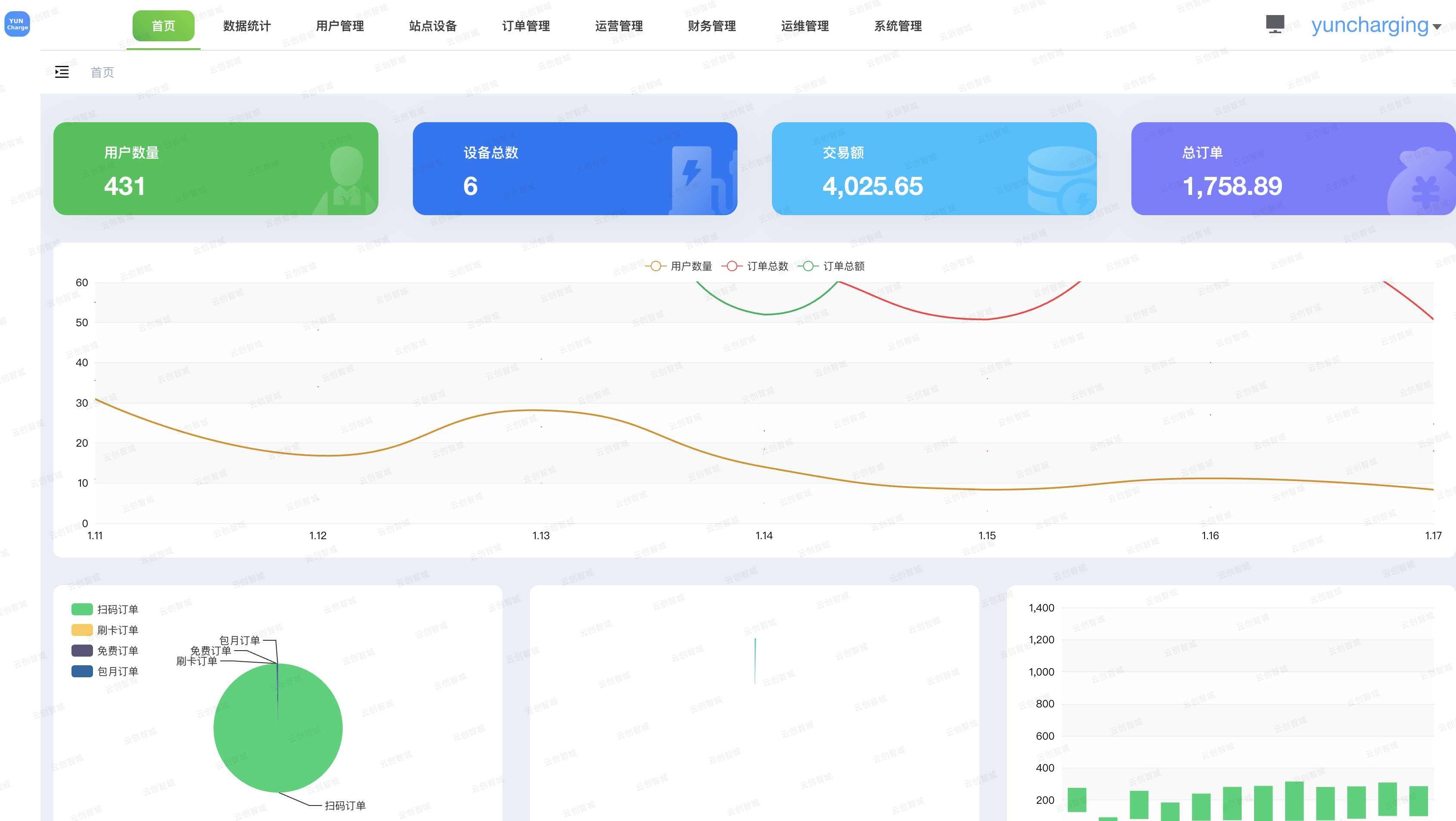Select the active 首页 button in navigation
Viewport: 1456px width, 821px height.
click(163, 26)
